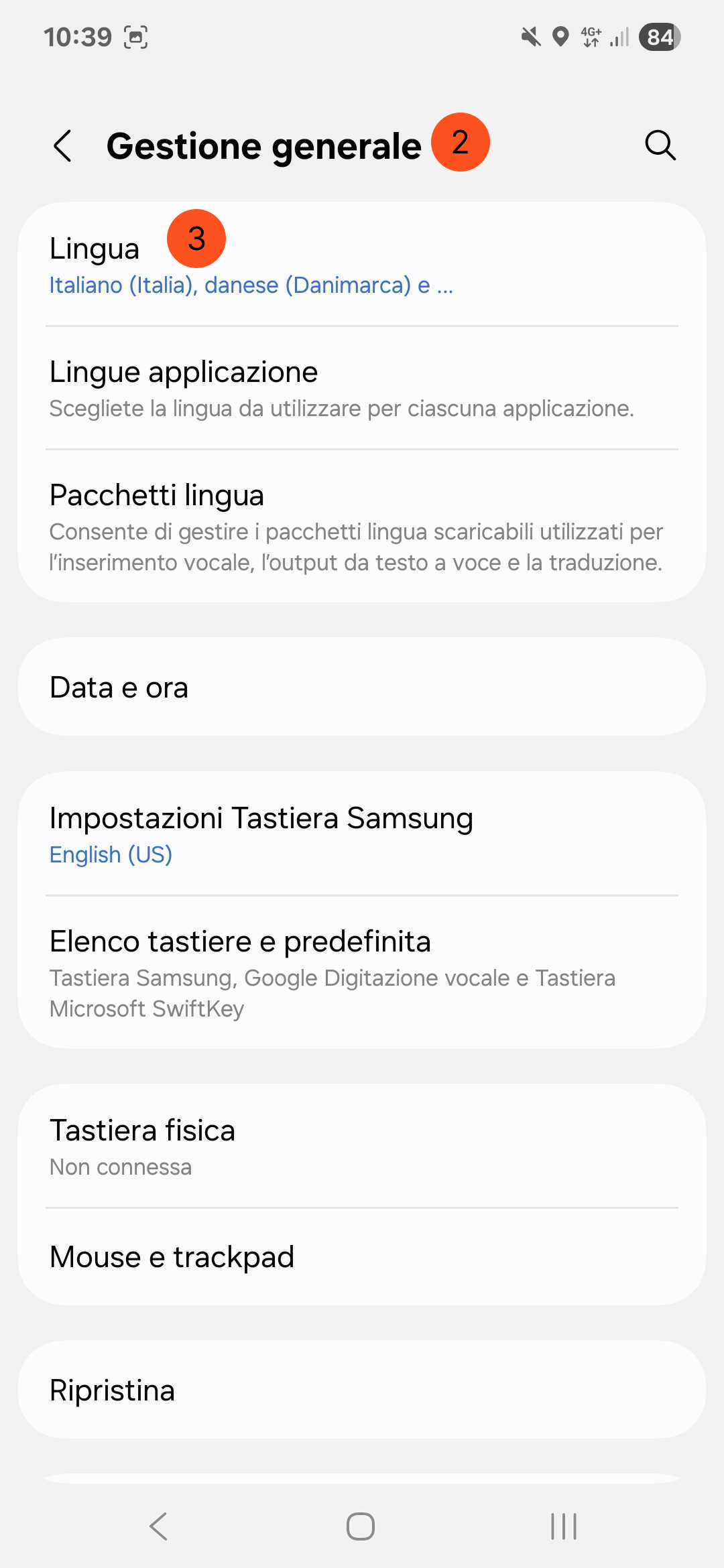Tap the battery indicator in status bar

[660, 37]
